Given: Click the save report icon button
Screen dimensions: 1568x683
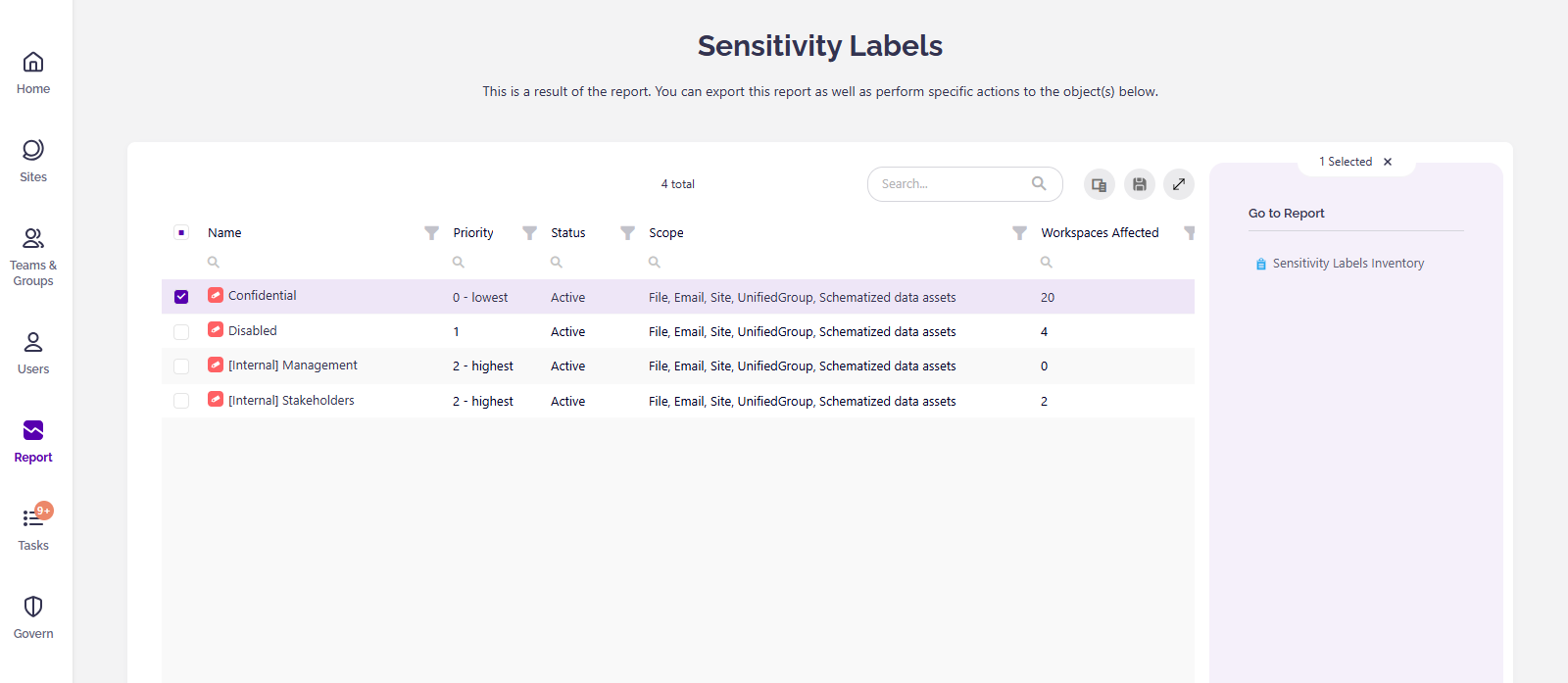Looking at the screenshot, I should point(1140,184).
